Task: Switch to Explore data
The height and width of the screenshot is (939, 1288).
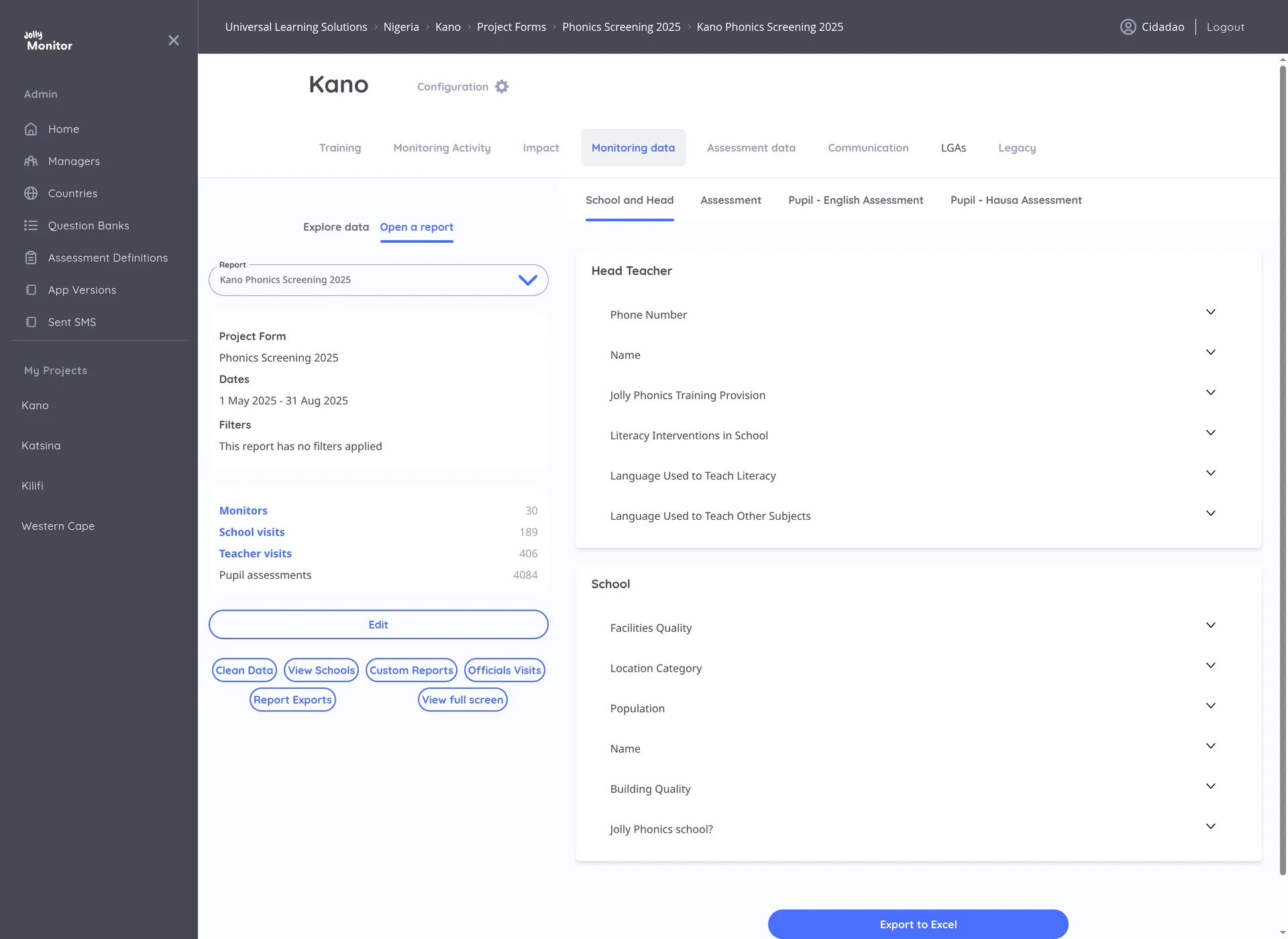Action: tap(336, 227)
